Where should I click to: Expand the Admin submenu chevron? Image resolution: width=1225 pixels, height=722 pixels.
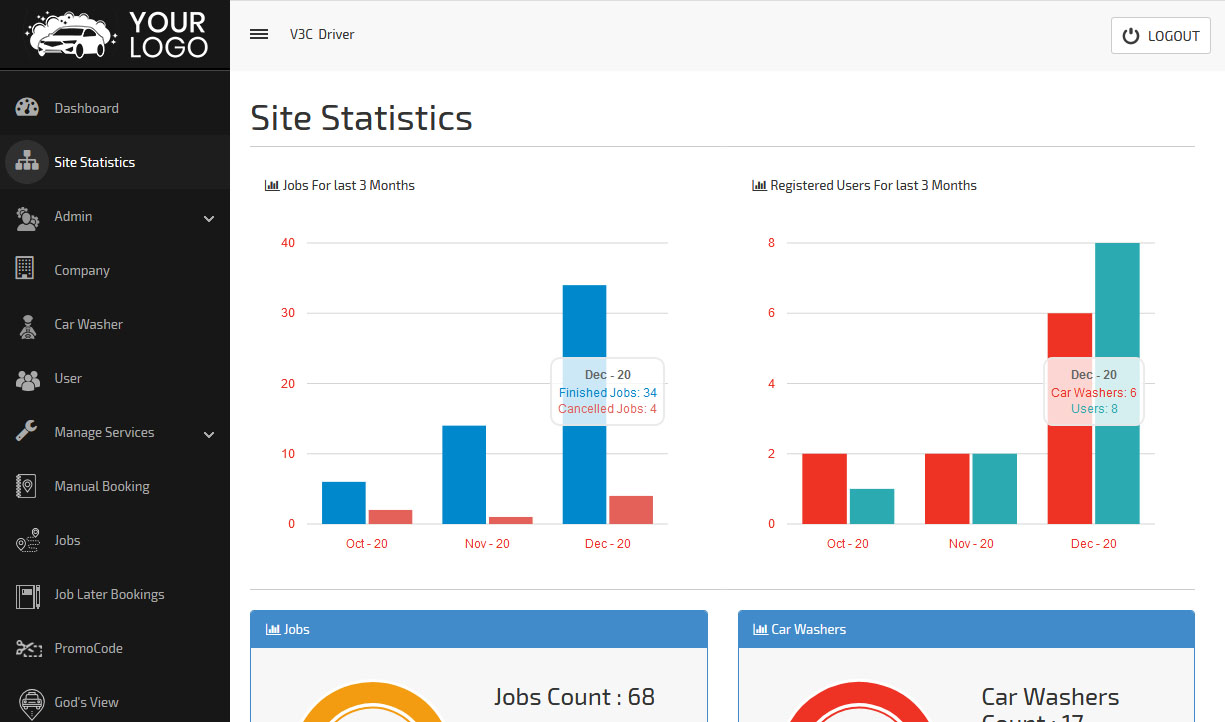[209, 218]
